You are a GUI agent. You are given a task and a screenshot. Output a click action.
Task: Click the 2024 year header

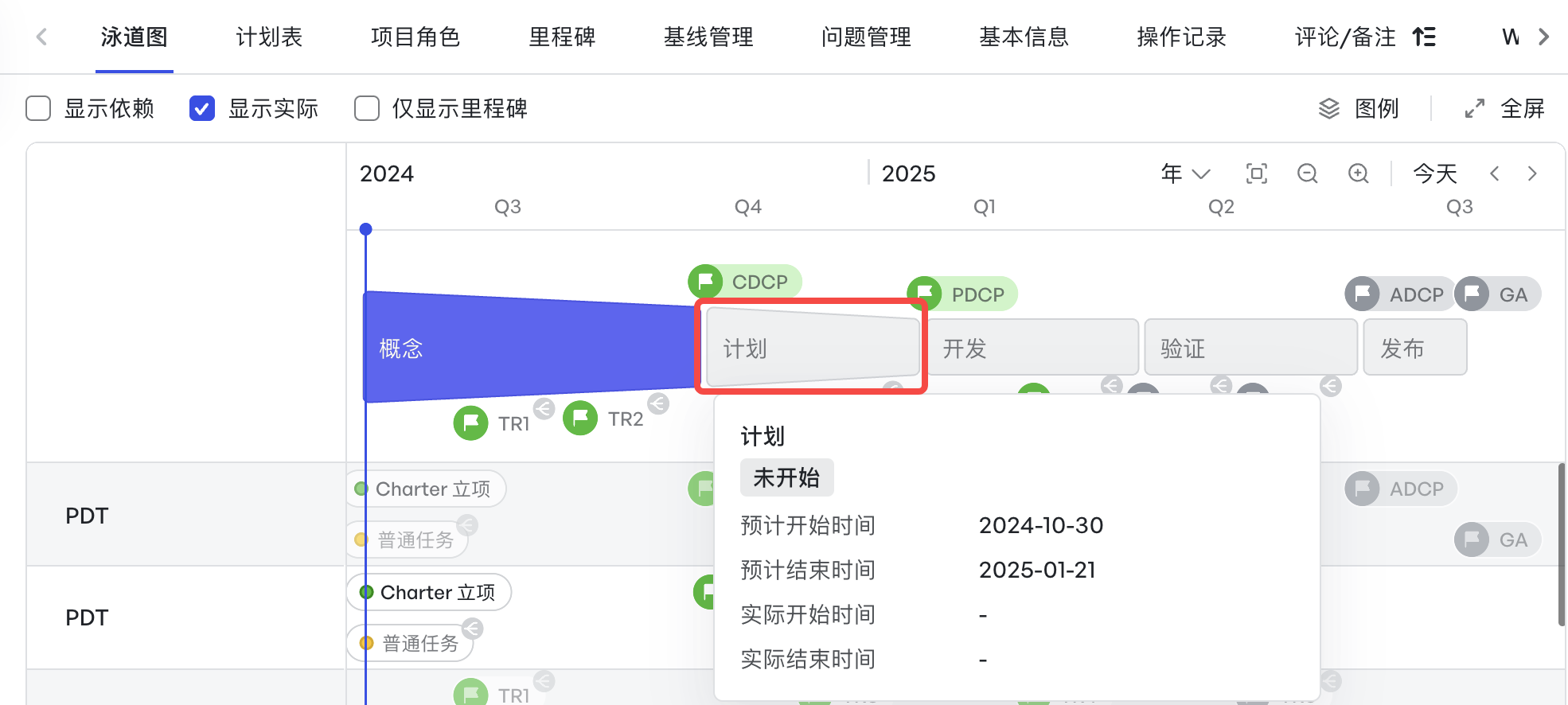[x=387, y=173]
